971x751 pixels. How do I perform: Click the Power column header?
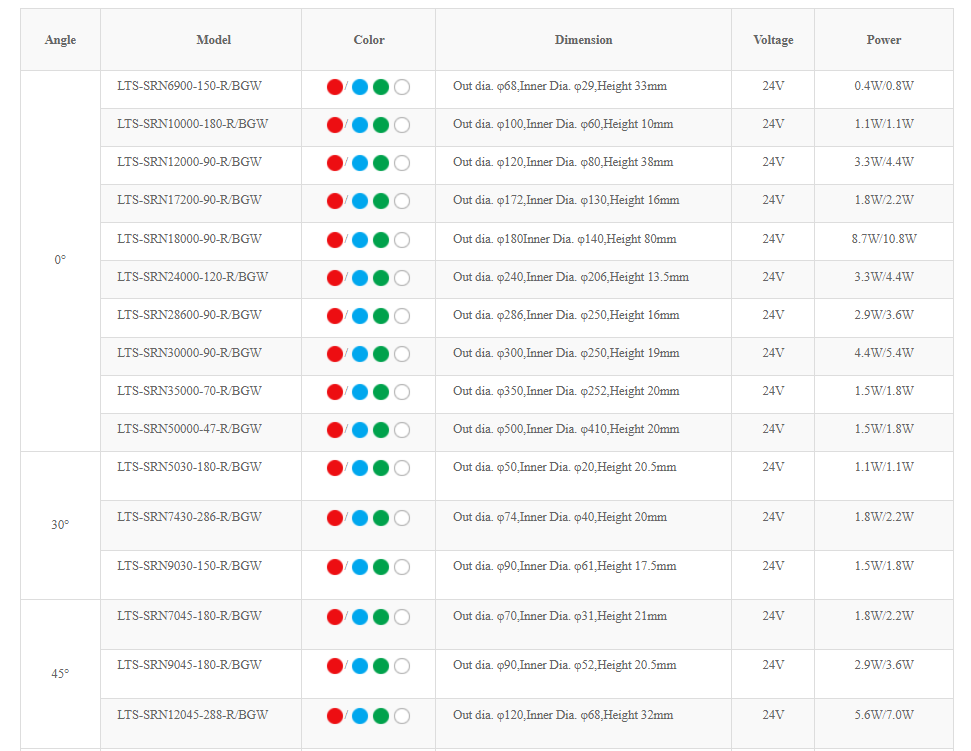click(884, 40)
